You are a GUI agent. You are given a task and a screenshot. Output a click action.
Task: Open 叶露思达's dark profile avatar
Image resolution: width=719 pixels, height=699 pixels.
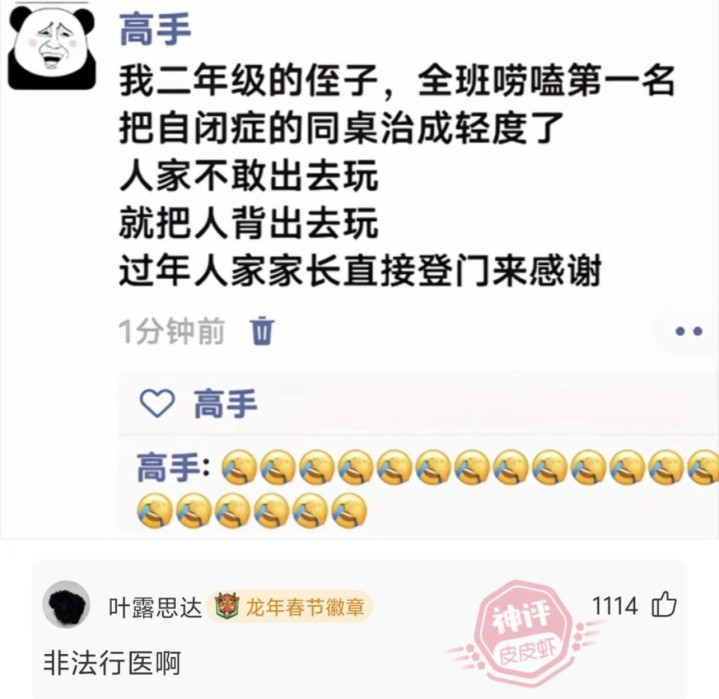pos(66,605)
